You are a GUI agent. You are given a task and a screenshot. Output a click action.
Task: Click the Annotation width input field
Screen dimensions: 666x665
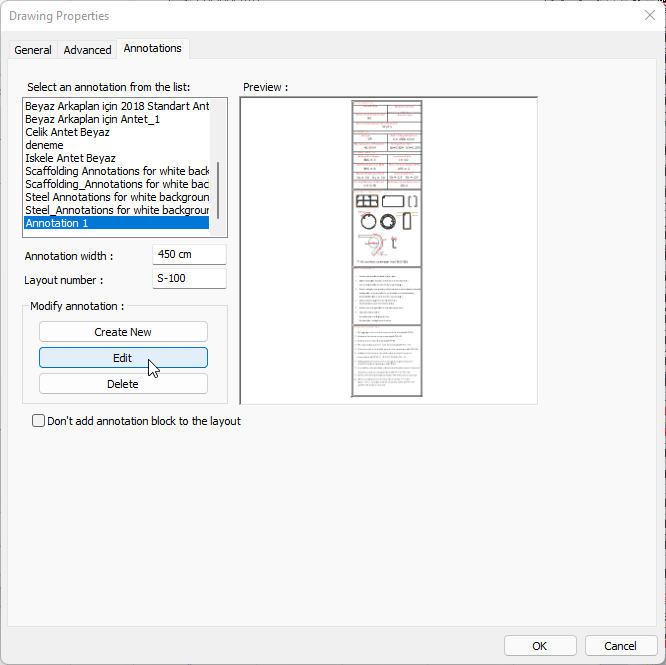(x=189, y=255)
